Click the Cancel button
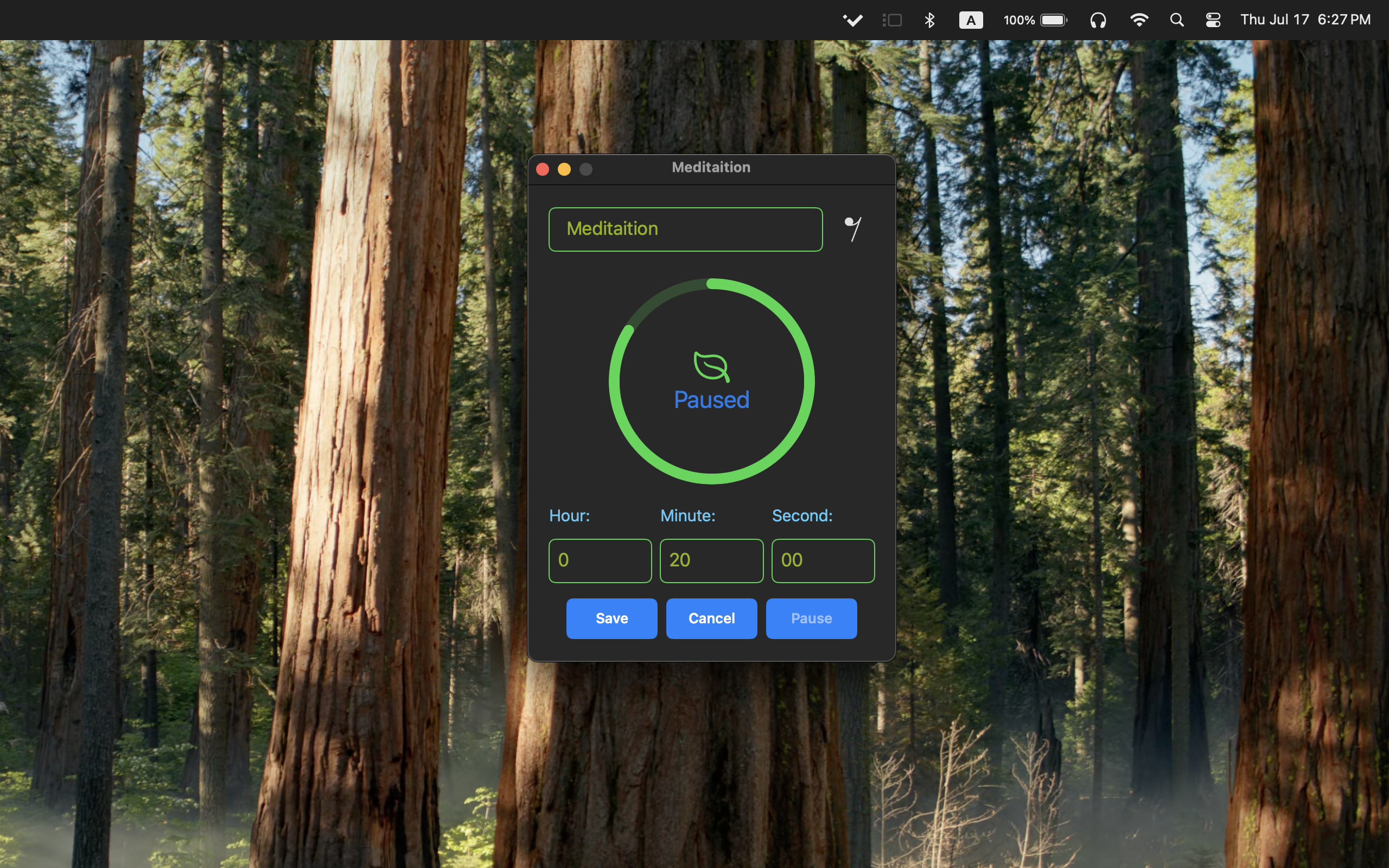Viewport: 1389px width, 868px height. tap(712, 618)
